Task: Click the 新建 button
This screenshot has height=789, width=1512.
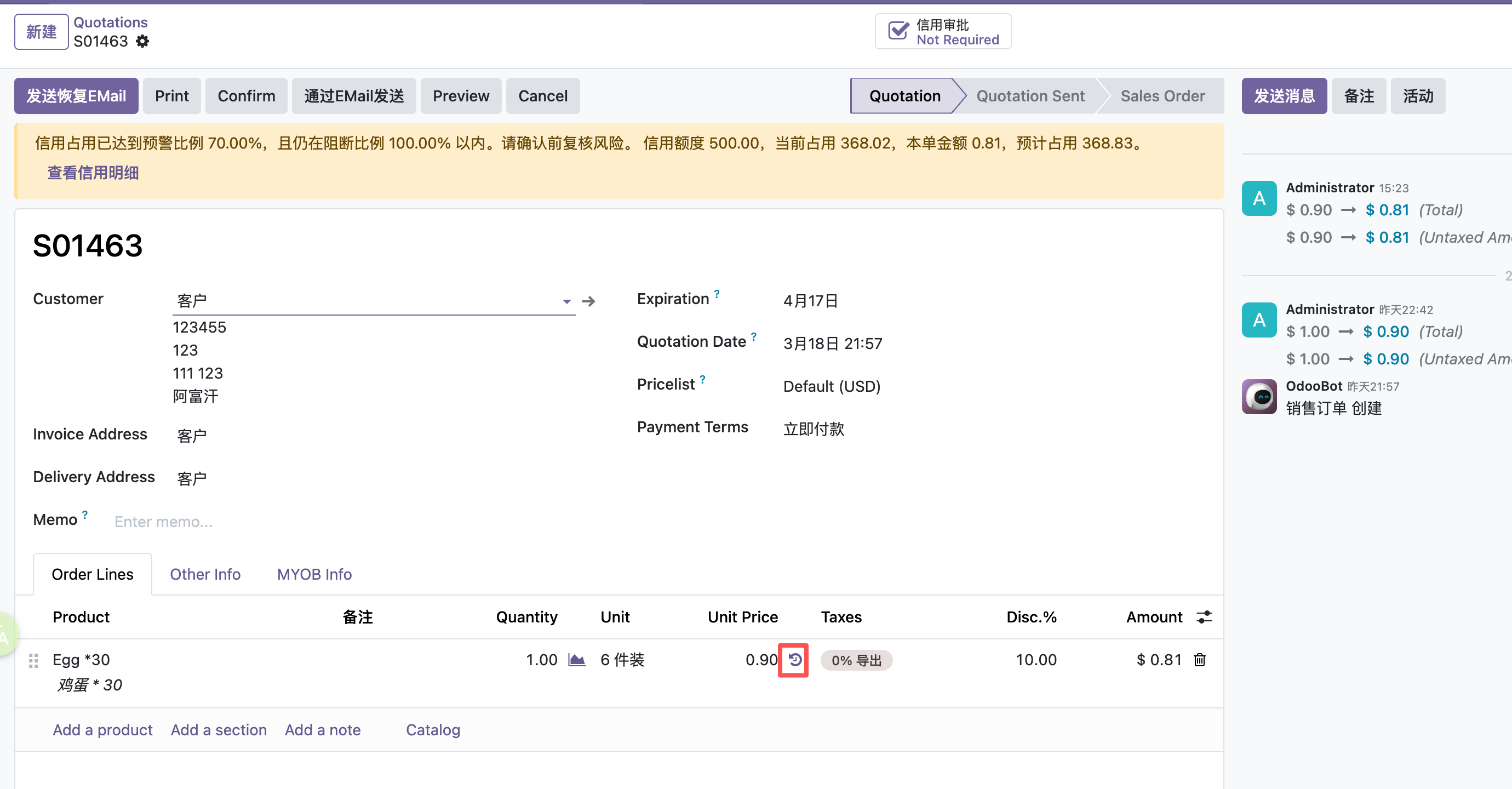Action: point(41,32)
